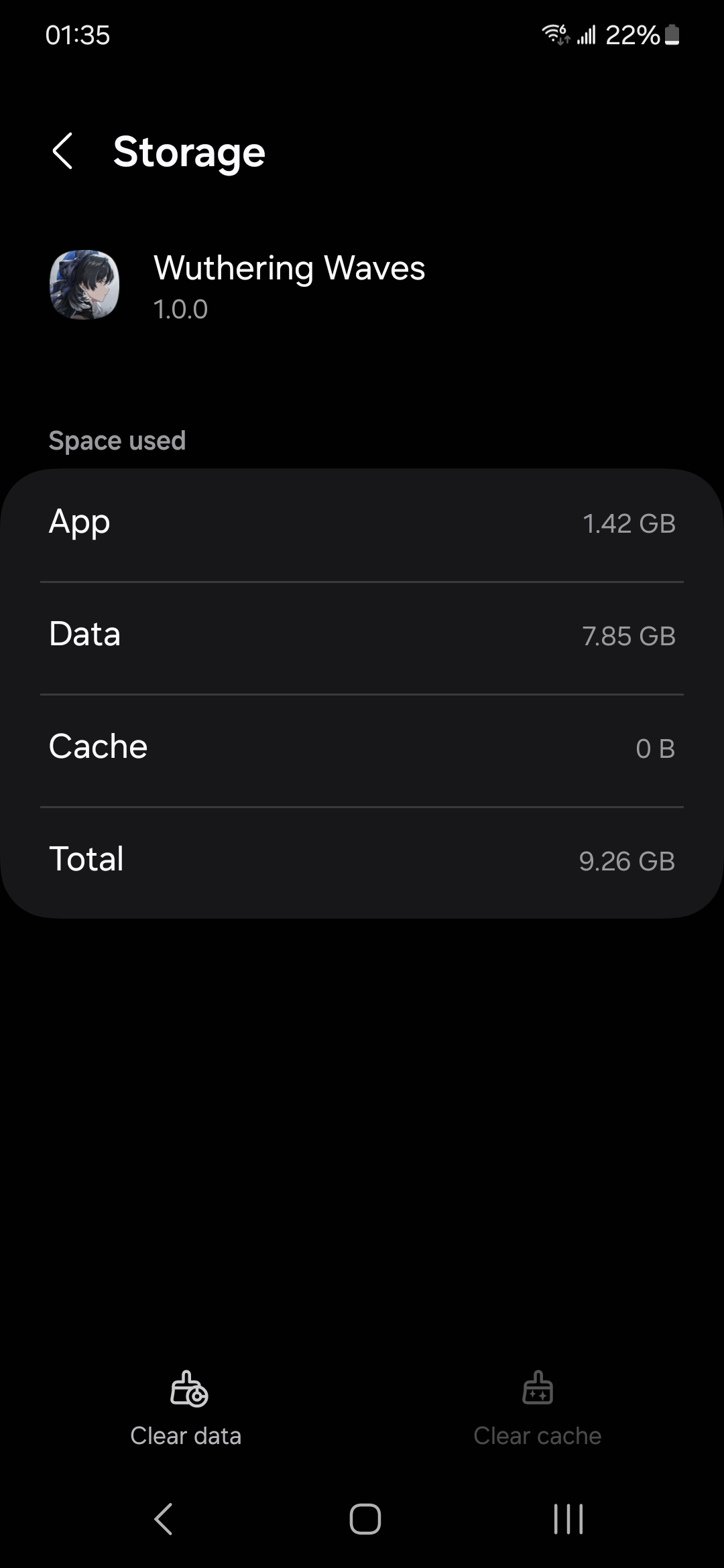Image resolution: width=724 pixels, height=1568 pixels.
Task: Open recent apps from navigation bar
Action: pyautogui.click(x=568, y=1518)
